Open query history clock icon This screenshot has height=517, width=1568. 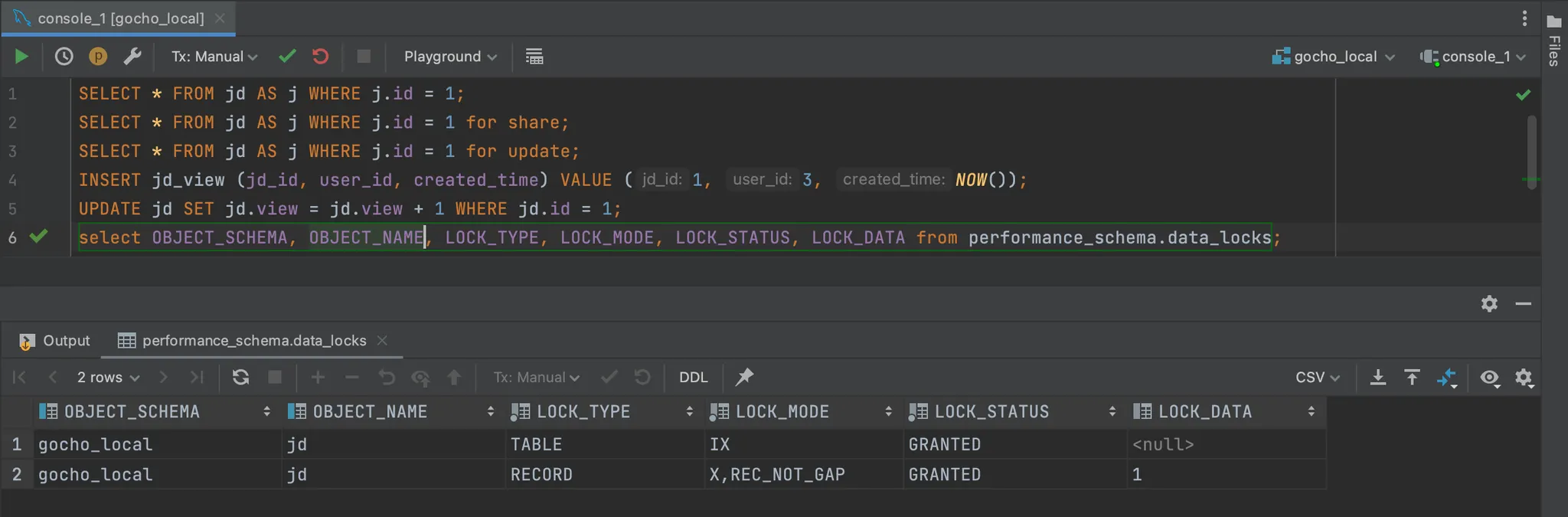[64, 57]
